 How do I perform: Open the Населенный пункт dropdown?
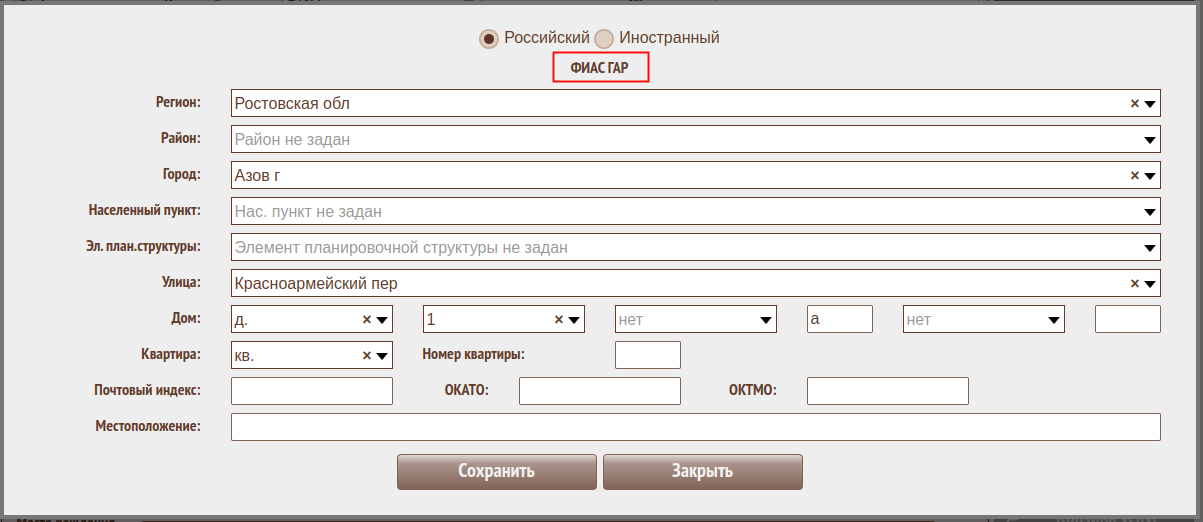pos(1150,212)
